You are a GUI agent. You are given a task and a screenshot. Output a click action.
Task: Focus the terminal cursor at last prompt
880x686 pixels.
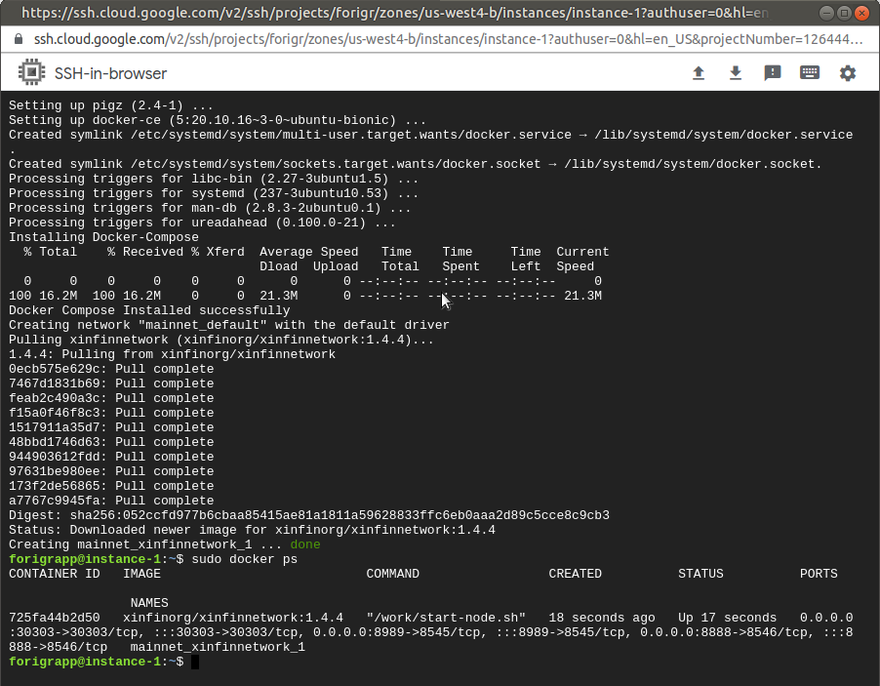(x=195, y=662)
